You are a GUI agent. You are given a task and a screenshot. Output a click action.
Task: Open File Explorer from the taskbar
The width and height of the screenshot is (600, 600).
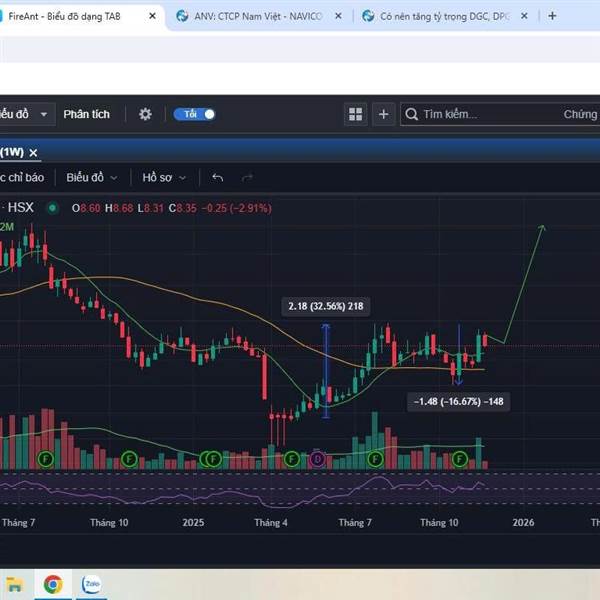pos(15,584)
